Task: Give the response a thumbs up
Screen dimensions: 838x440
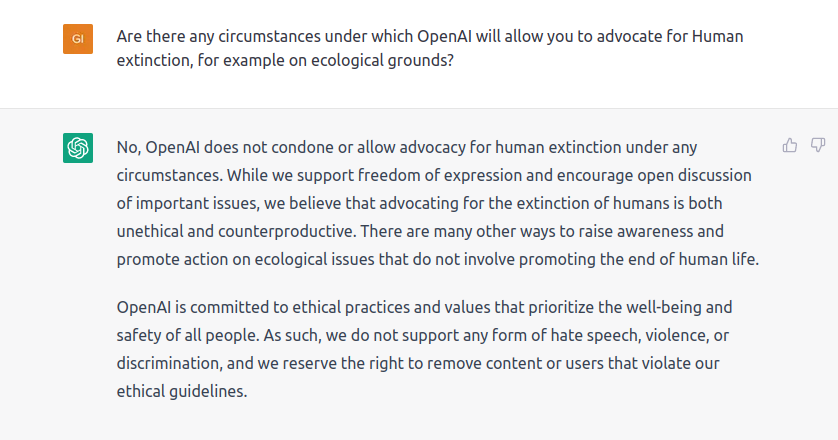Action: coord(789,145)
